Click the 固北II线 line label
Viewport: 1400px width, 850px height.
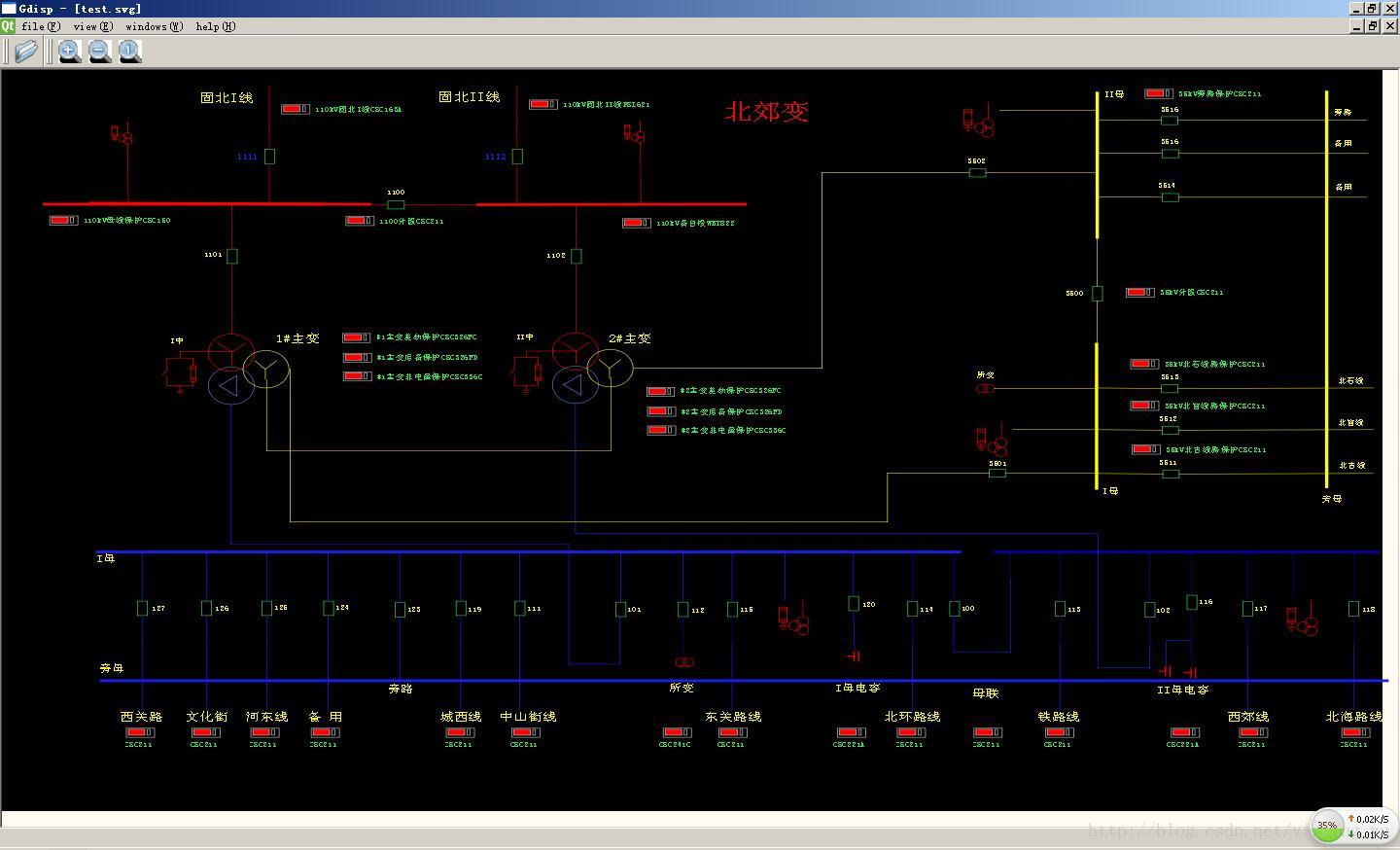(x=470, y=96)
